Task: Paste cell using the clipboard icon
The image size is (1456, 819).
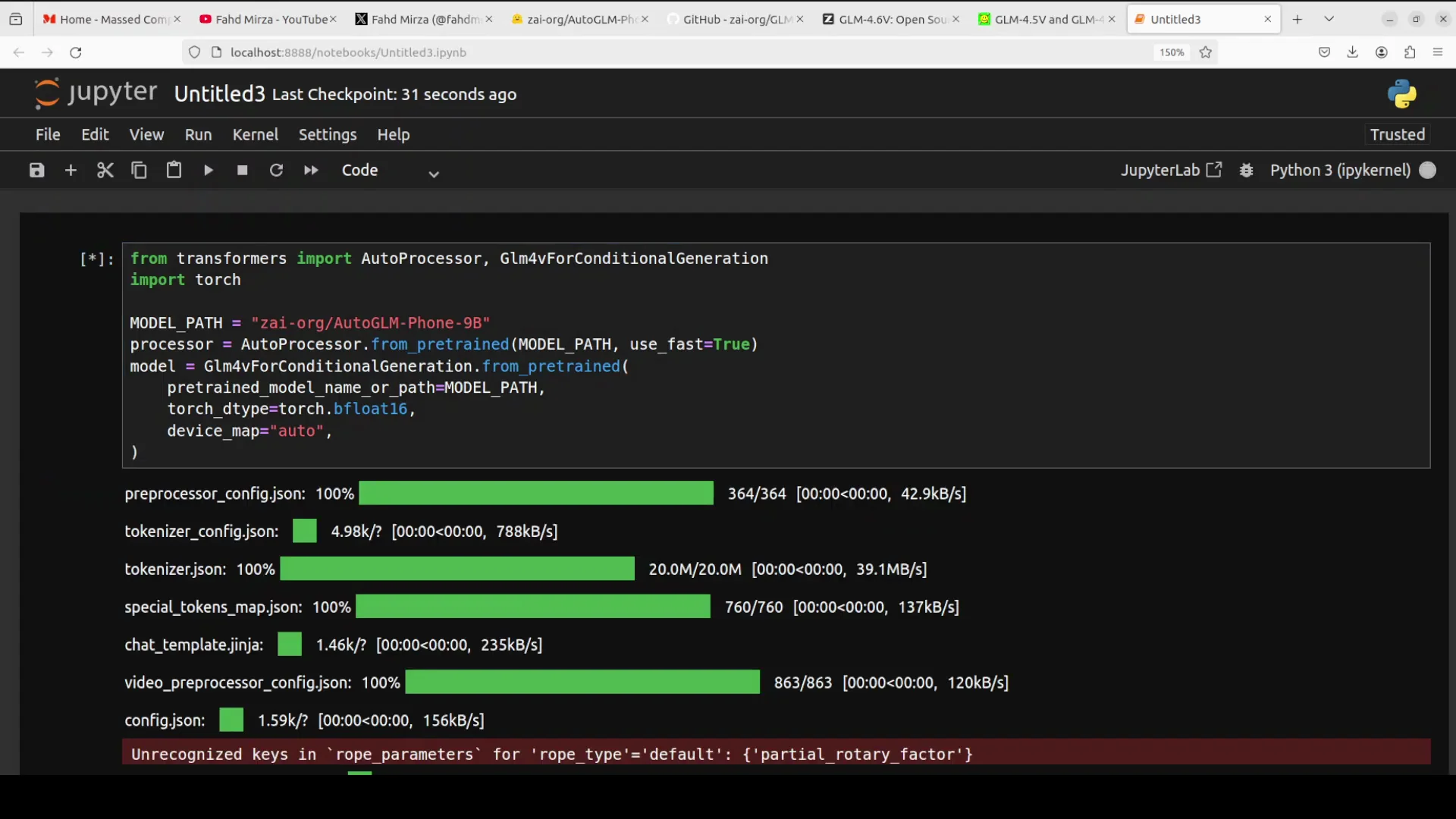Action: [174, 170]
